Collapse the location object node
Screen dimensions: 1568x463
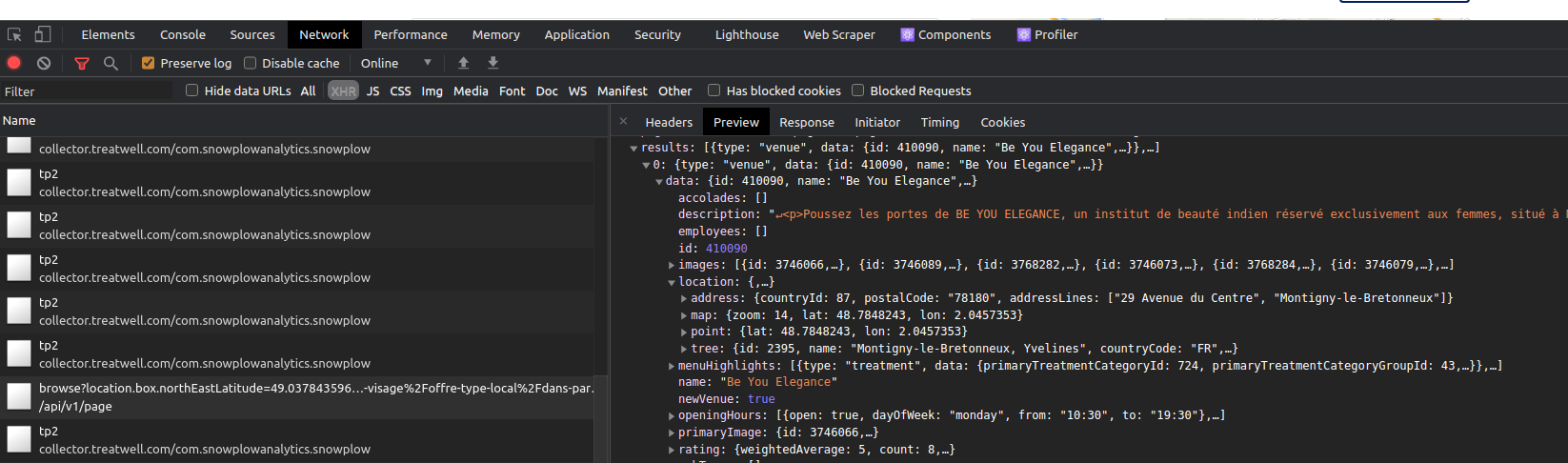point(672,282)
